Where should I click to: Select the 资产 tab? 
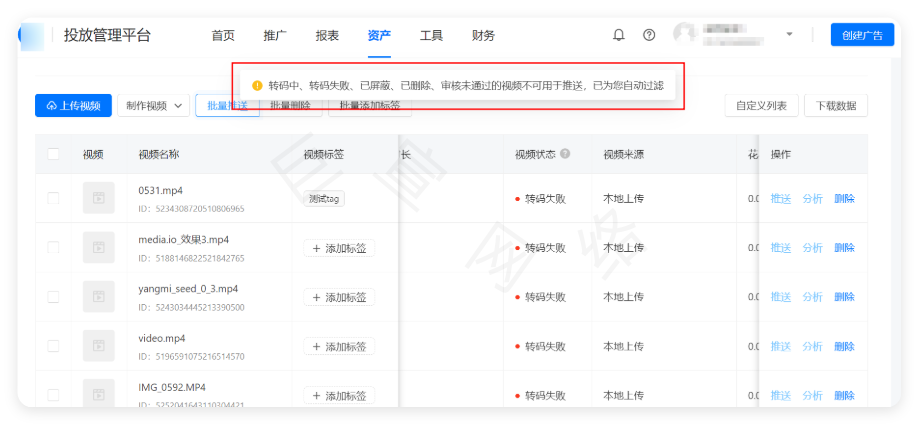click(x=379, y=36)
